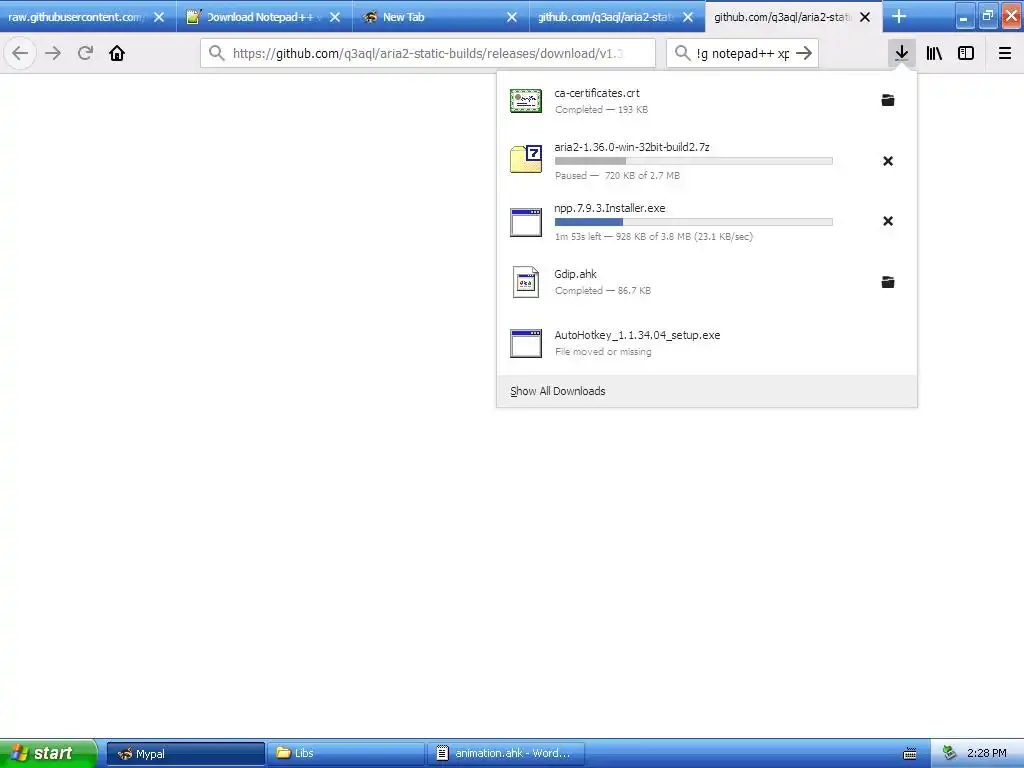Image resolution: width=1024 pixels, height=768 pixels.
Task: Cancel the npp.7.9.3.Installer.exe download
Action: pos(888,221)
